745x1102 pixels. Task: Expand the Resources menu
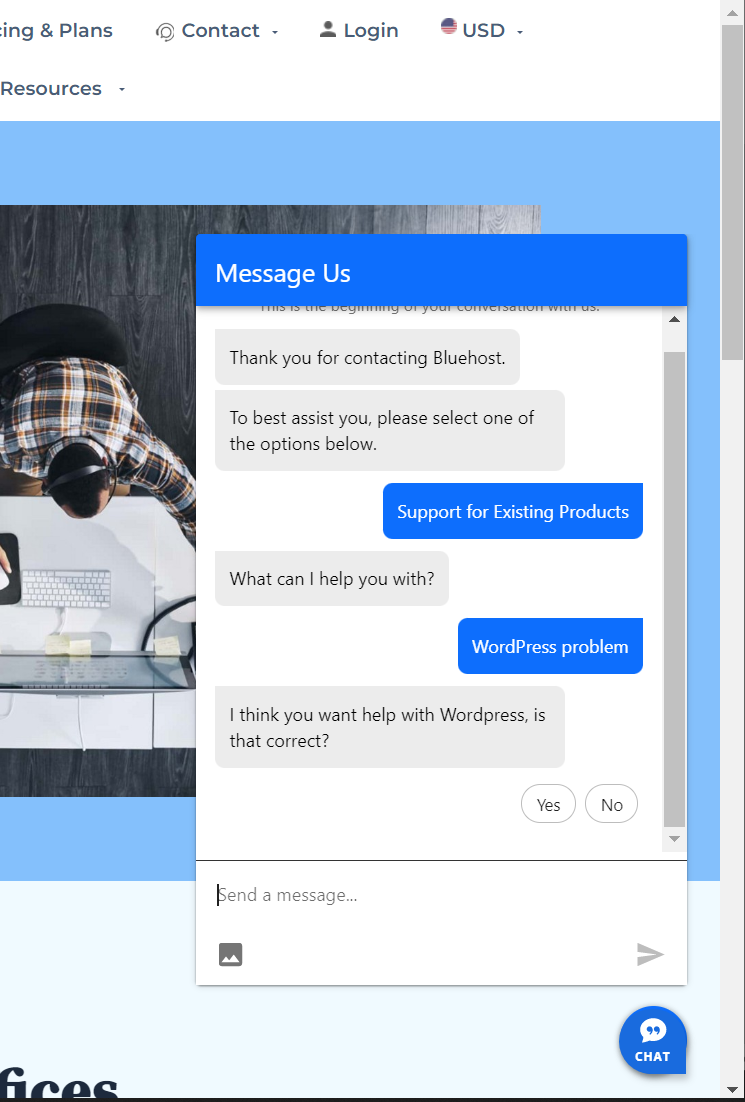pos(62,89)
